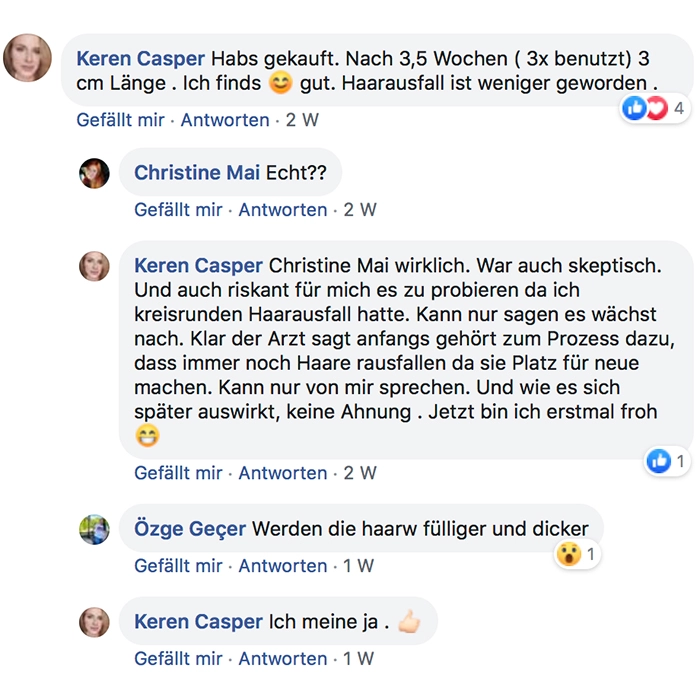
Task: Like Özge Geçer's comment
Action: 179,566
